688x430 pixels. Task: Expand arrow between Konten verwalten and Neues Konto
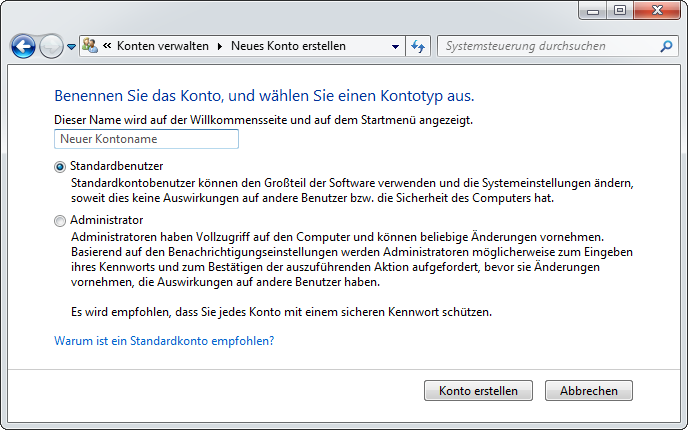(x=220, y=46)
